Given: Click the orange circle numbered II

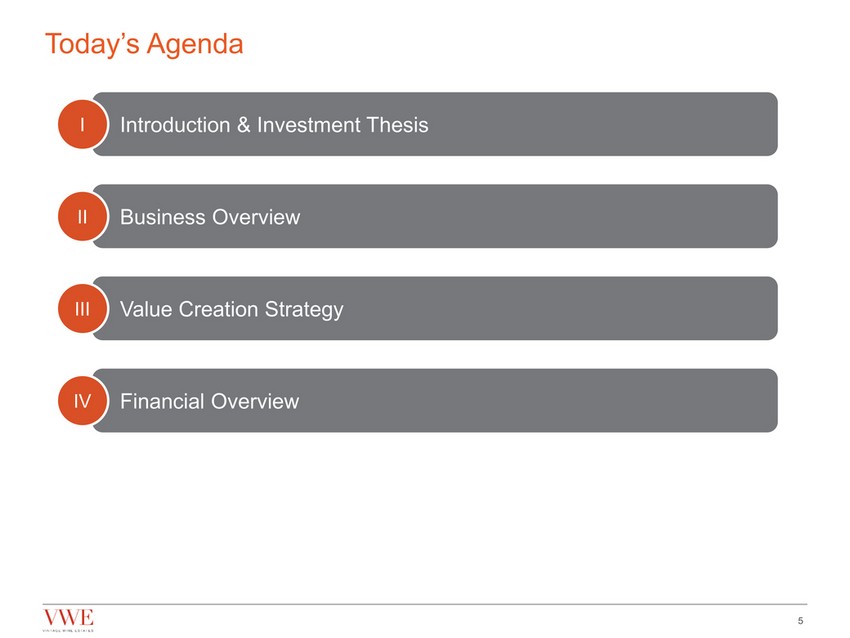Looking at the screenshot, I should [83, 217].
